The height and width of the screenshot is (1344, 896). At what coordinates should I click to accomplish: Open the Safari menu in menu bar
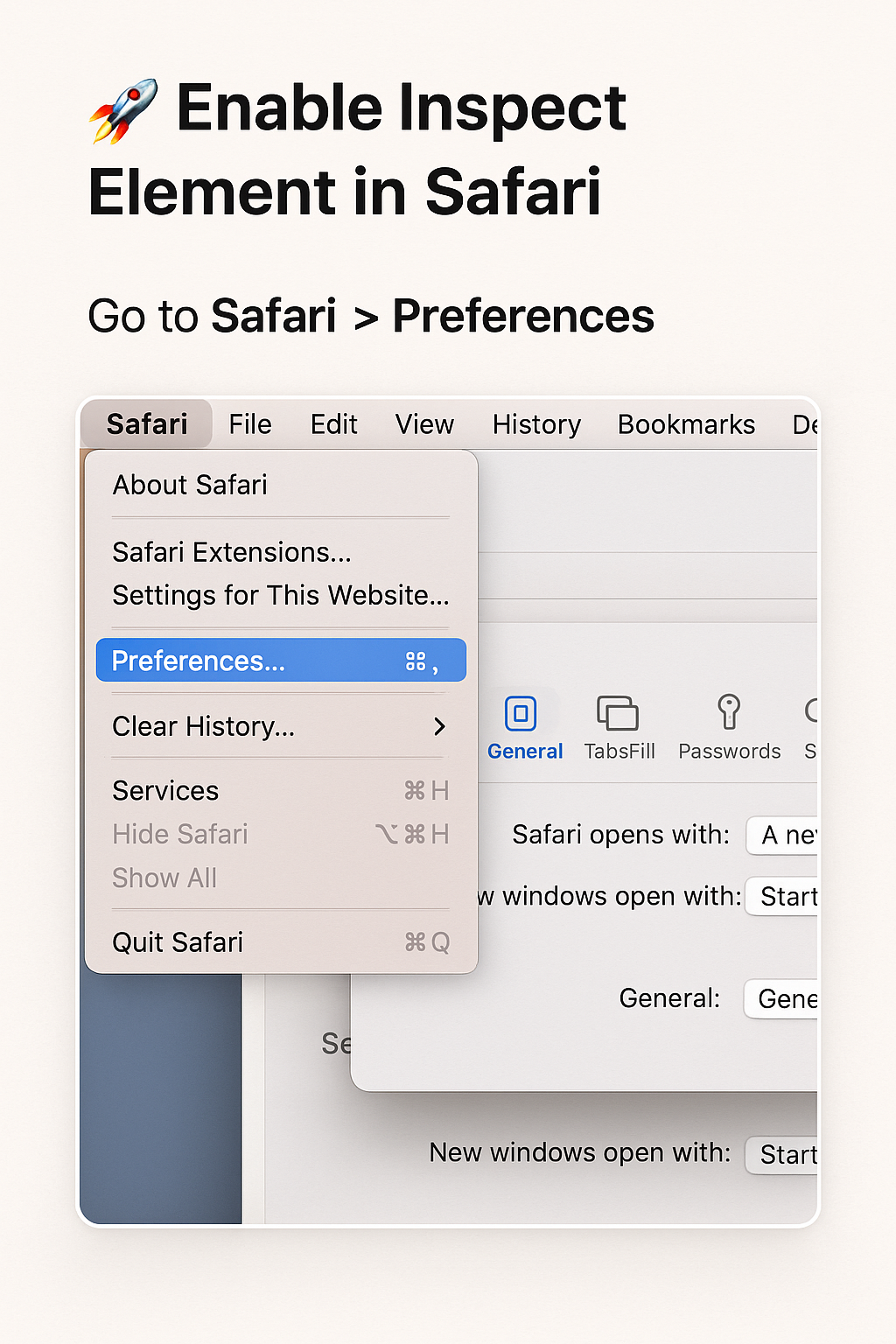coord(147,424)
